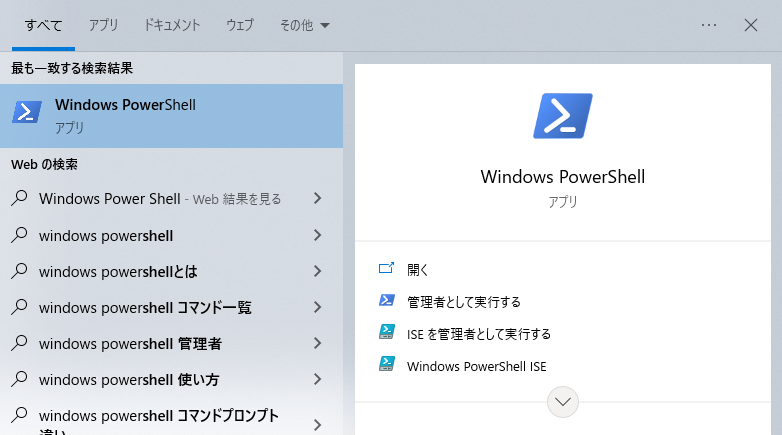Open the その他 dropdown menu
This screenshot has width=782, height=435.
[x=304, y=25]
